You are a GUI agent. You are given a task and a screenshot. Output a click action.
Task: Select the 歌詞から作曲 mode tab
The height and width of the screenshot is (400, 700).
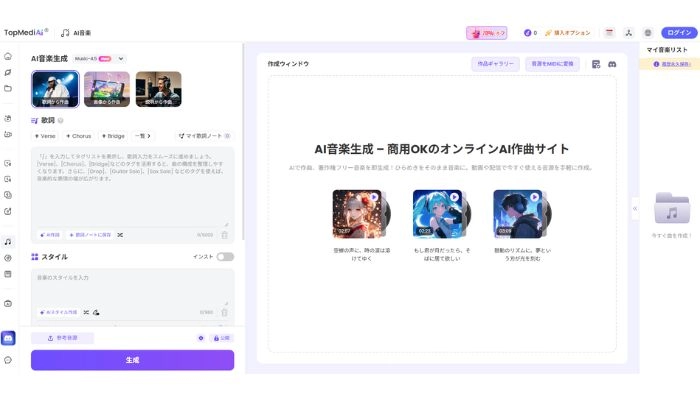click(x=55, y=90)
